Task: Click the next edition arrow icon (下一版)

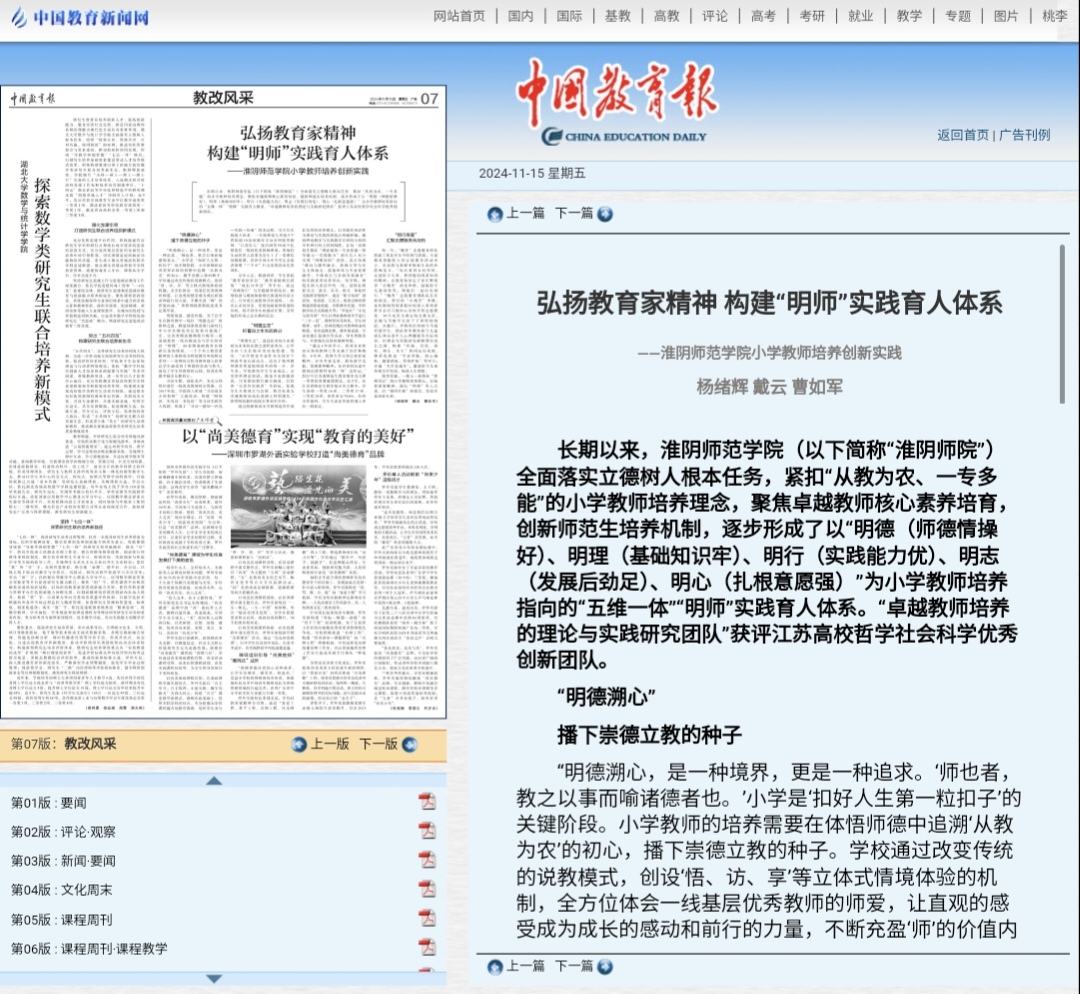Action: point(408,744)
